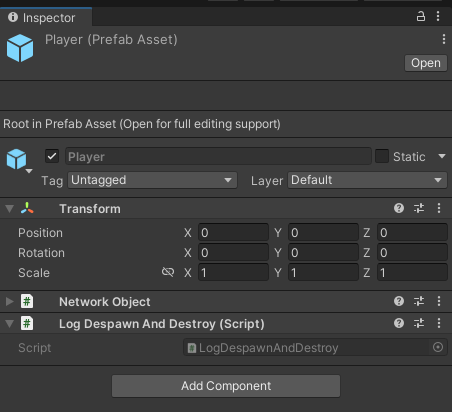Select object picker for LogDespawnAndDestroy script

click(438, 347)
